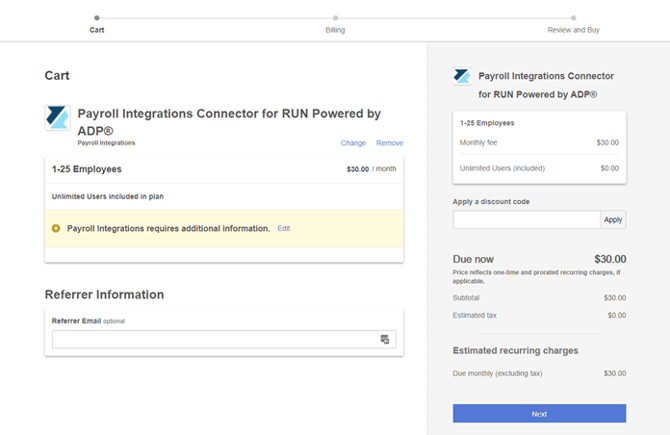The height and width of the screenshot is (435, 670).
Task: Focus the Referrer Email text field
Action: point(215,340)
